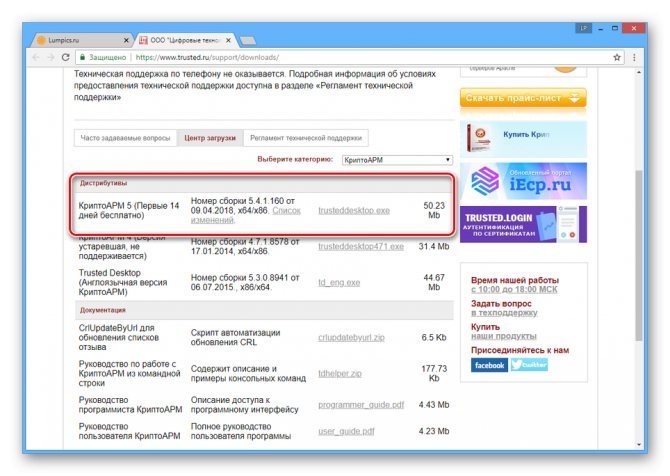Go back with the browser back arrow
Image resolution: width=670 pixels, height=476 pixels.
coord(36,57)
